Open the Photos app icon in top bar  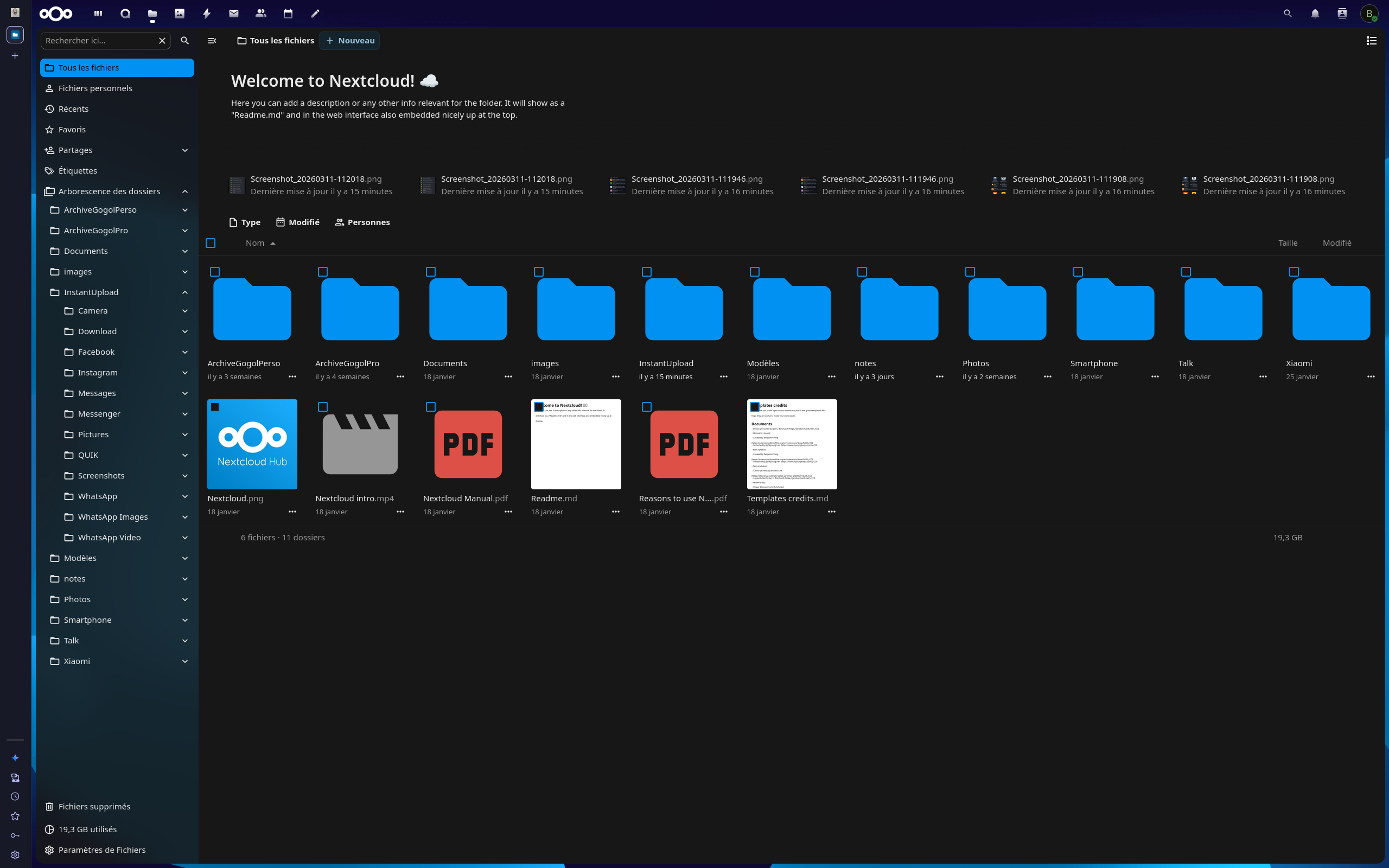point(180,13)
